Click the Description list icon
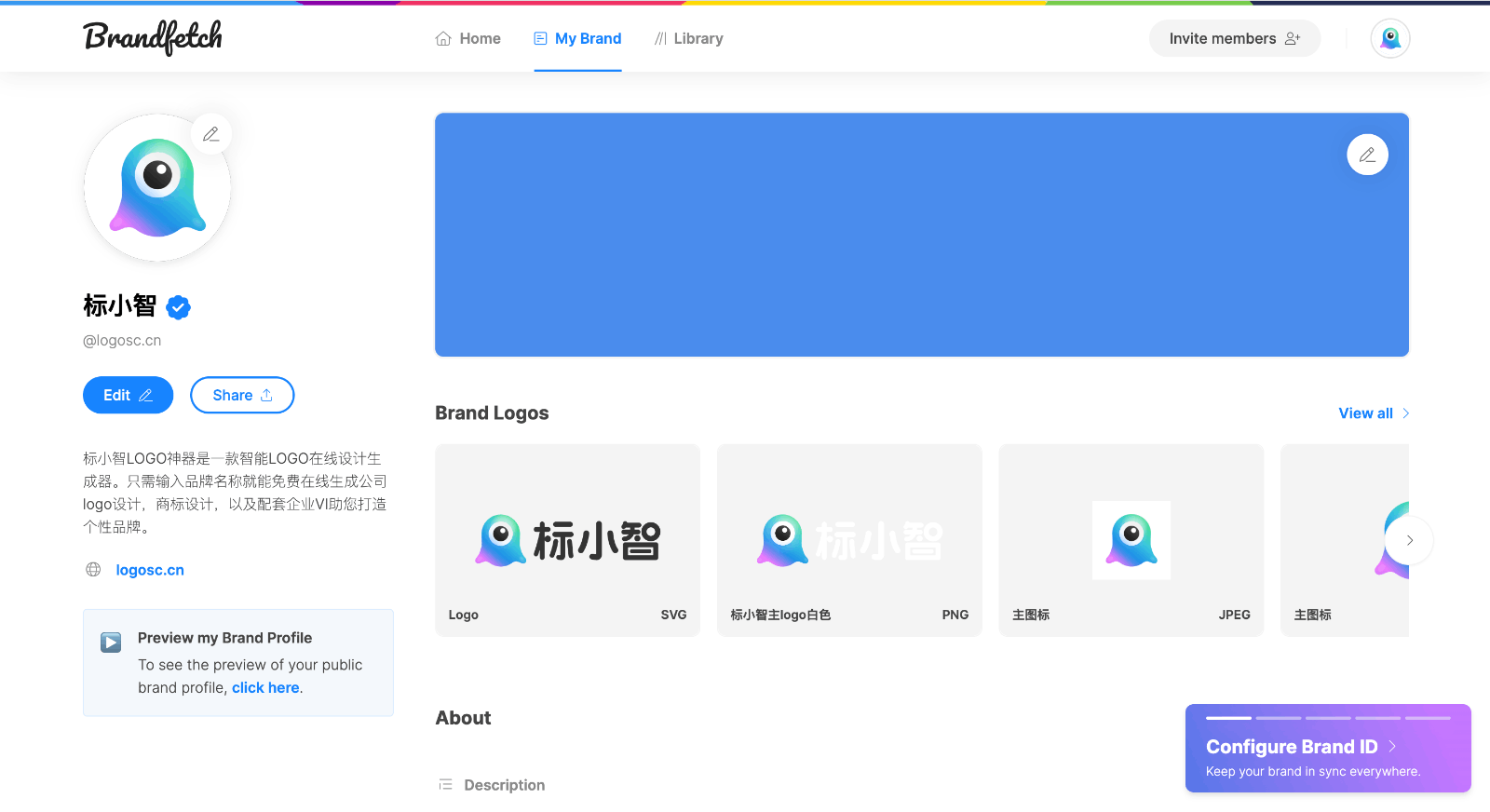Screen dimensions: 1490x812 pyautogui.click(x=445, y=785)
